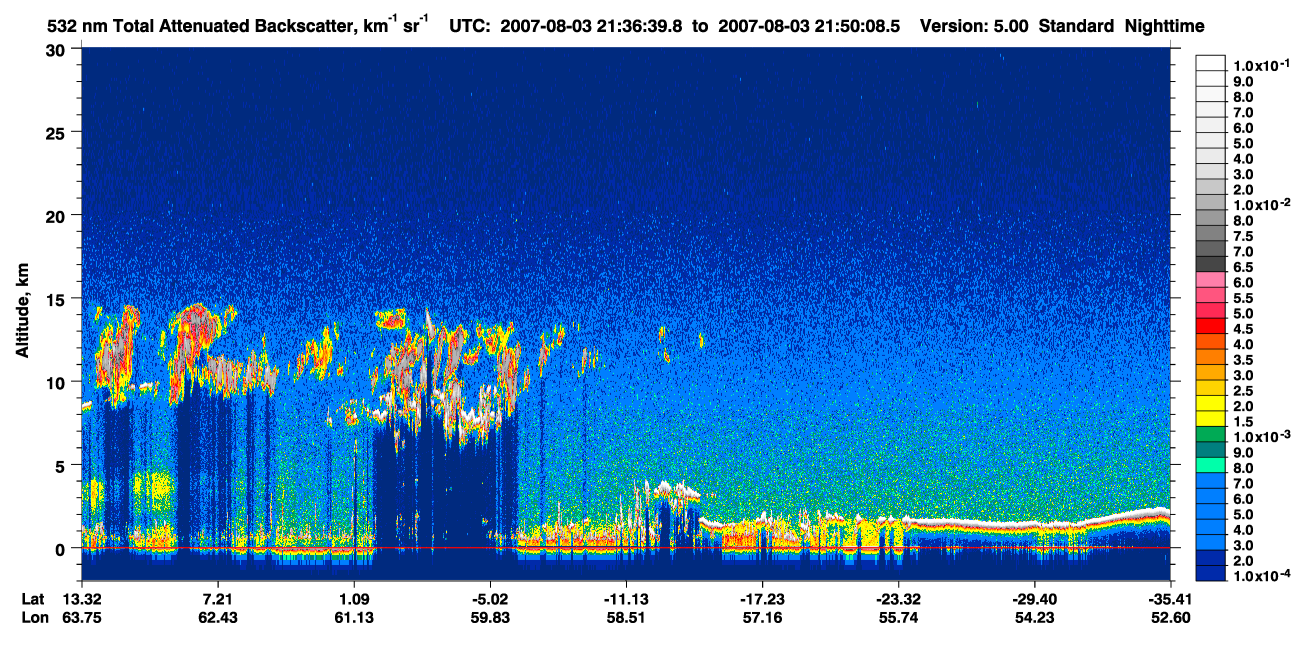Pick the darkest gray colorbar swatch
This screenshot has width=1300, height=667.
click(x=1211, y=264)
